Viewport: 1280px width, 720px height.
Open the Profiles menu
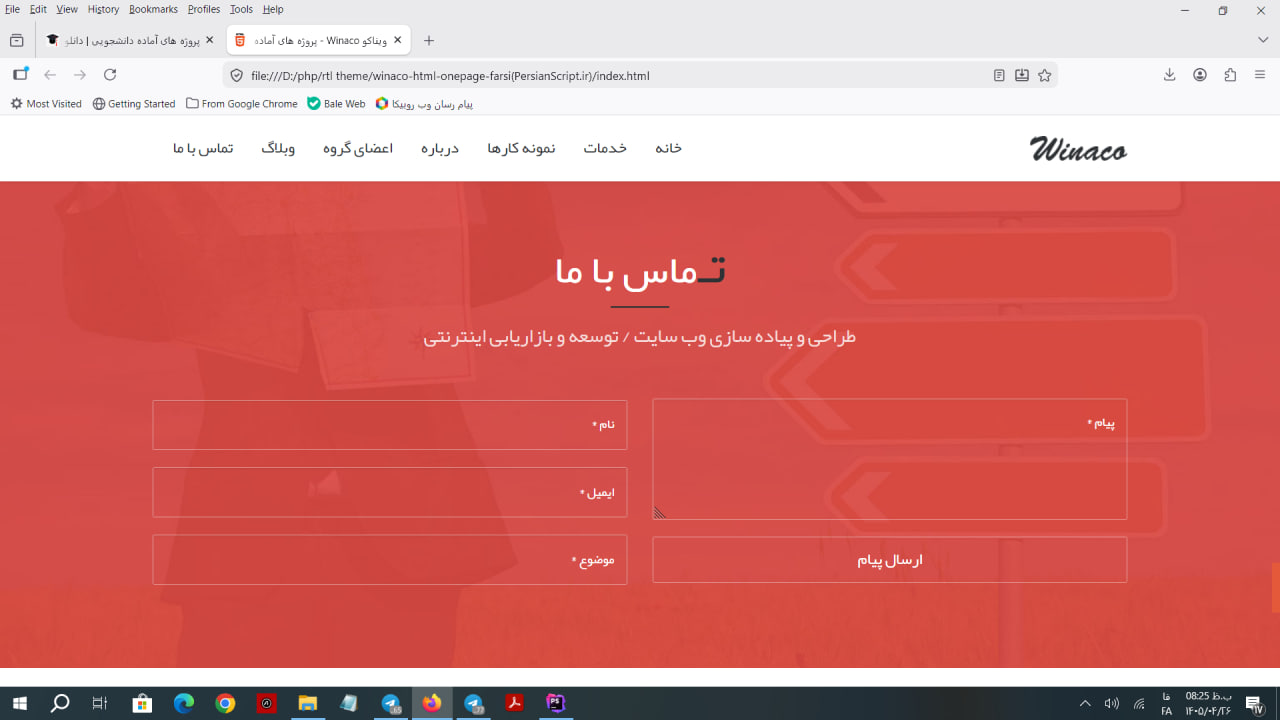tap(204, 9)
